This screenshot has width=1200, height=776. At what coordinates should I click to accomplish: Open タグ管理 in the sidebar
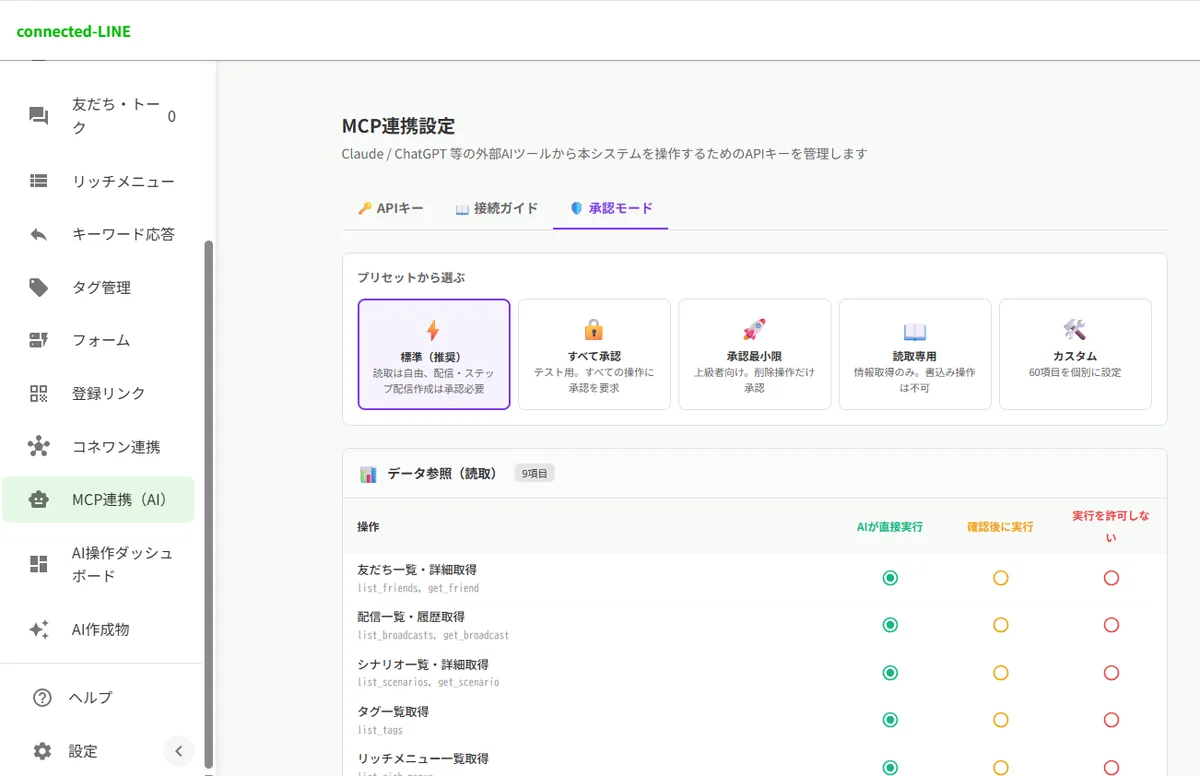tap(98, 287)
